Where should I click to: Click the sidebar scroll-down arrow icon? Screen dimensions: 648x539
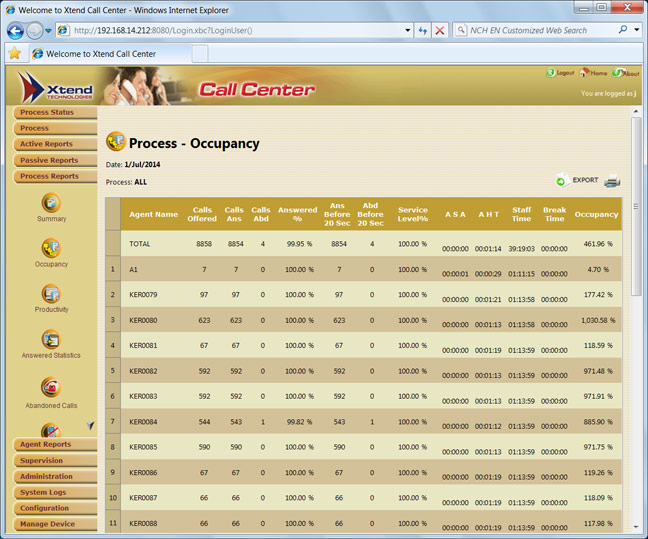[91, 425]
